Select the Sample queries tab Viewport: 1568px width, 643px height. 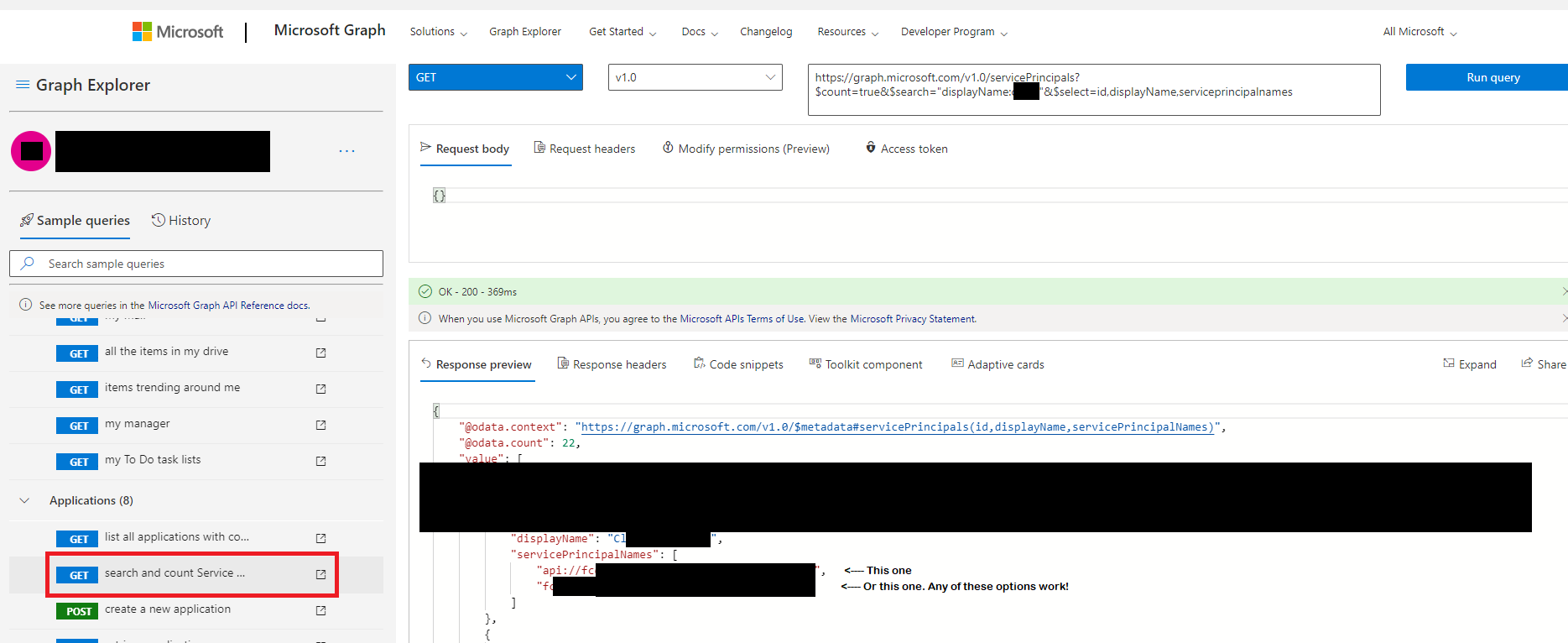(76, 221)
